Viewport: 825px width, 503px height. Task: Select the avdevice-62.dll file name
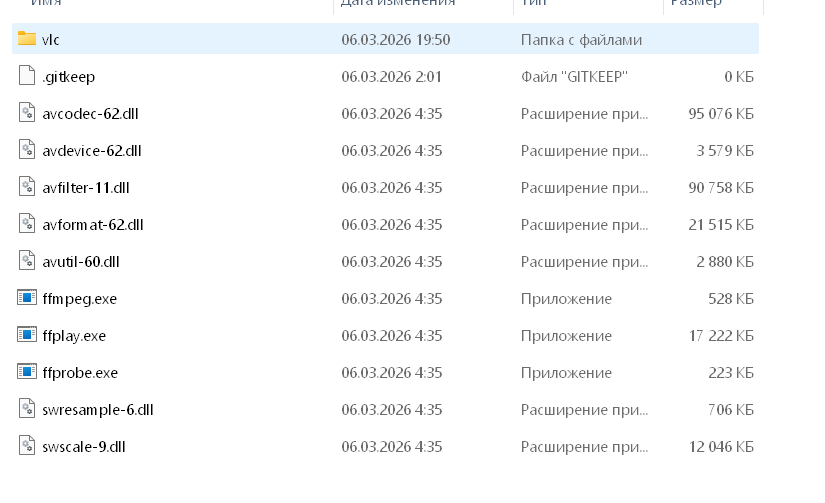click(x=92, y=151)
